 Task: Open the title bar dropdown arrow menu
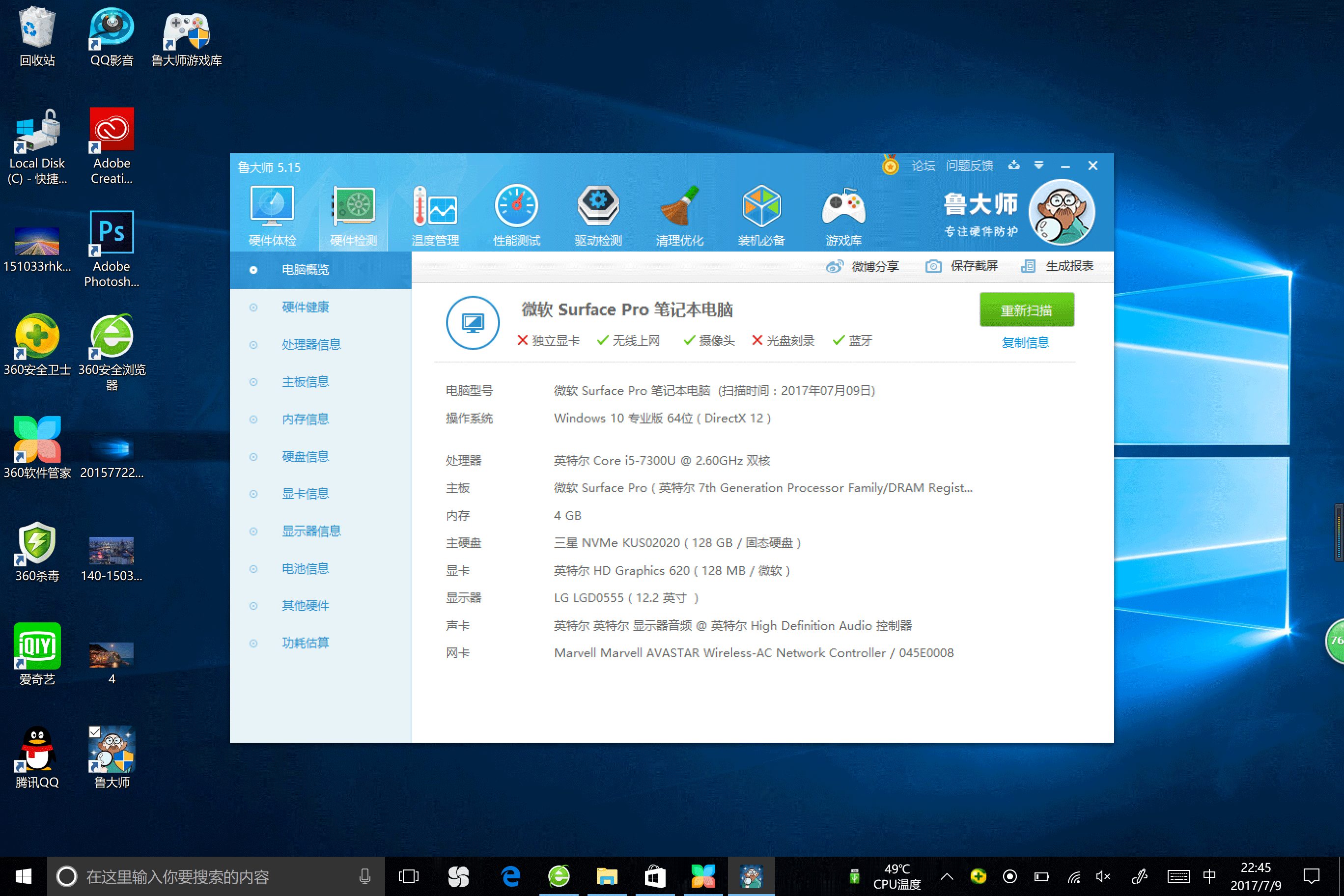tap(1038, 165)
